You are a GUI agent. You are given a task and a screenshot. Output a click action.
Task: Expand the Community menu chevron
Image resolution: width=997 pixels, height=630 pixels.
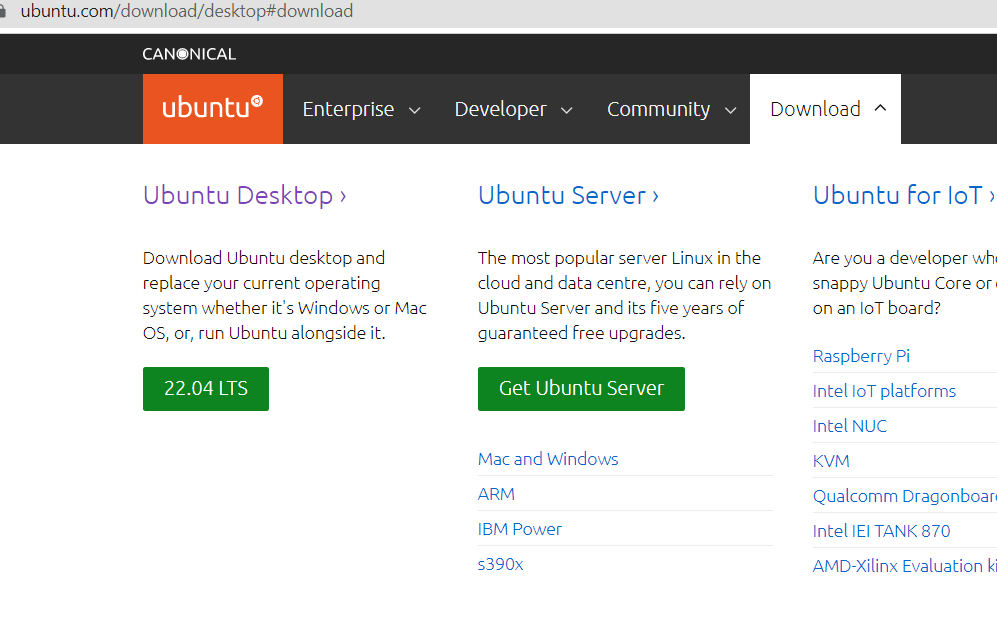tap(731, 111)
